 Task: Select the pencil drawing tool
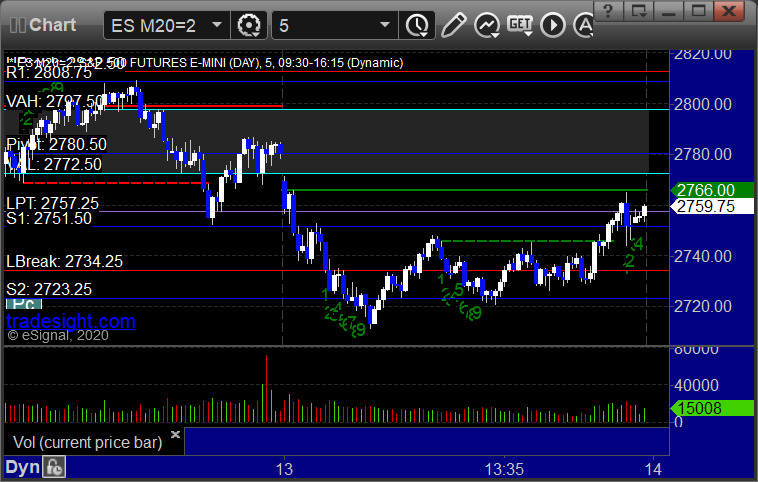point(453,25)
